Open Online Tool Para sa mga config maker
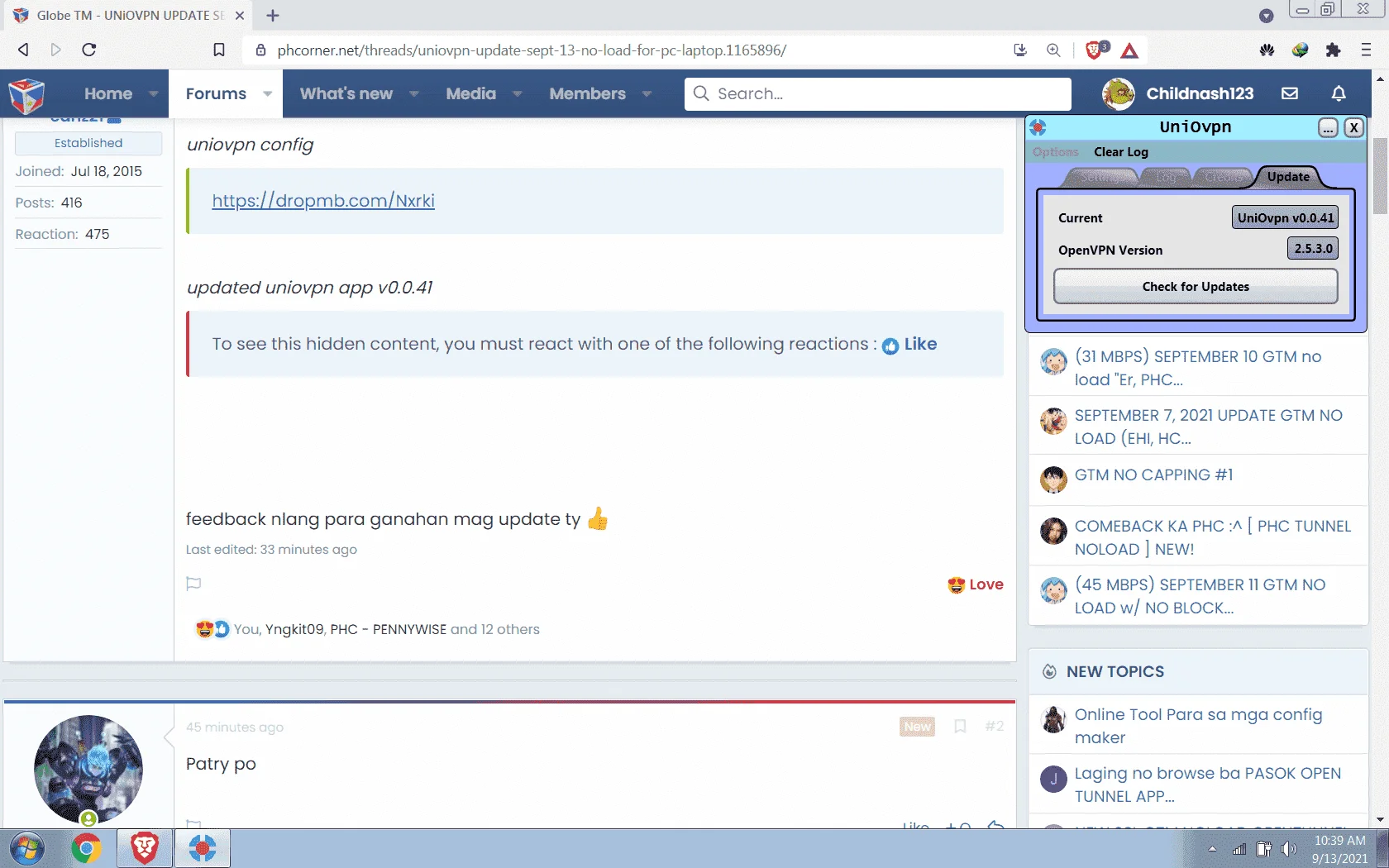Image resolution: width=1389 pixels, height=868 pixels. pos(1199,726)
